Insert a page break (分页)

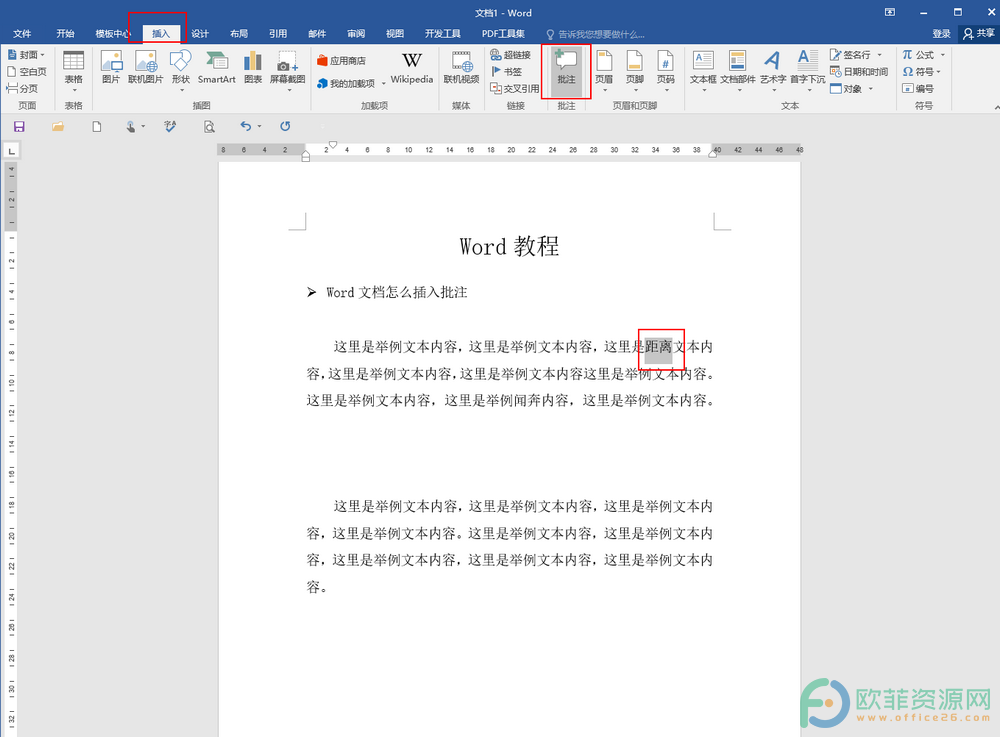(x=23, y=88)
